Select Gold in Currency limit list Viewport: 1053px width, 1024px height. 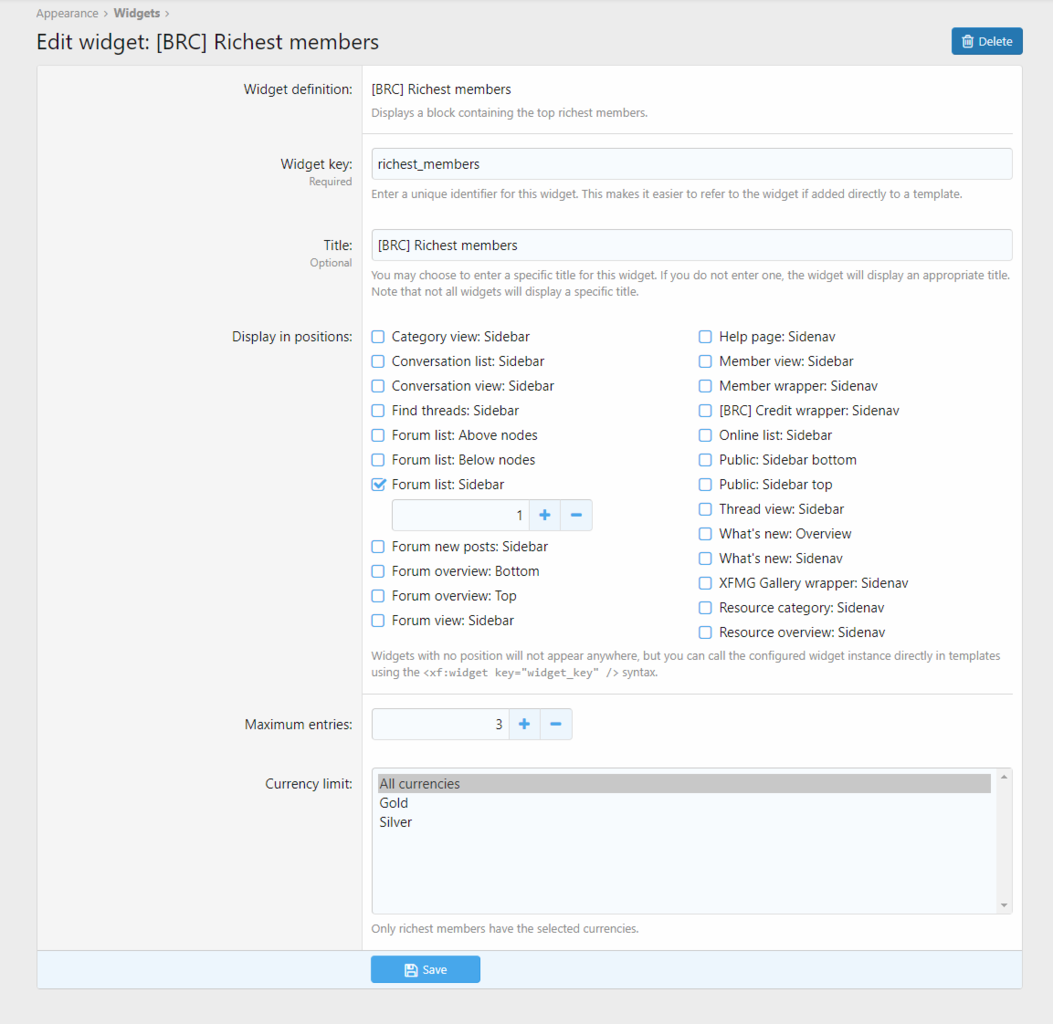pyautogui.click(x=394, y=803)
